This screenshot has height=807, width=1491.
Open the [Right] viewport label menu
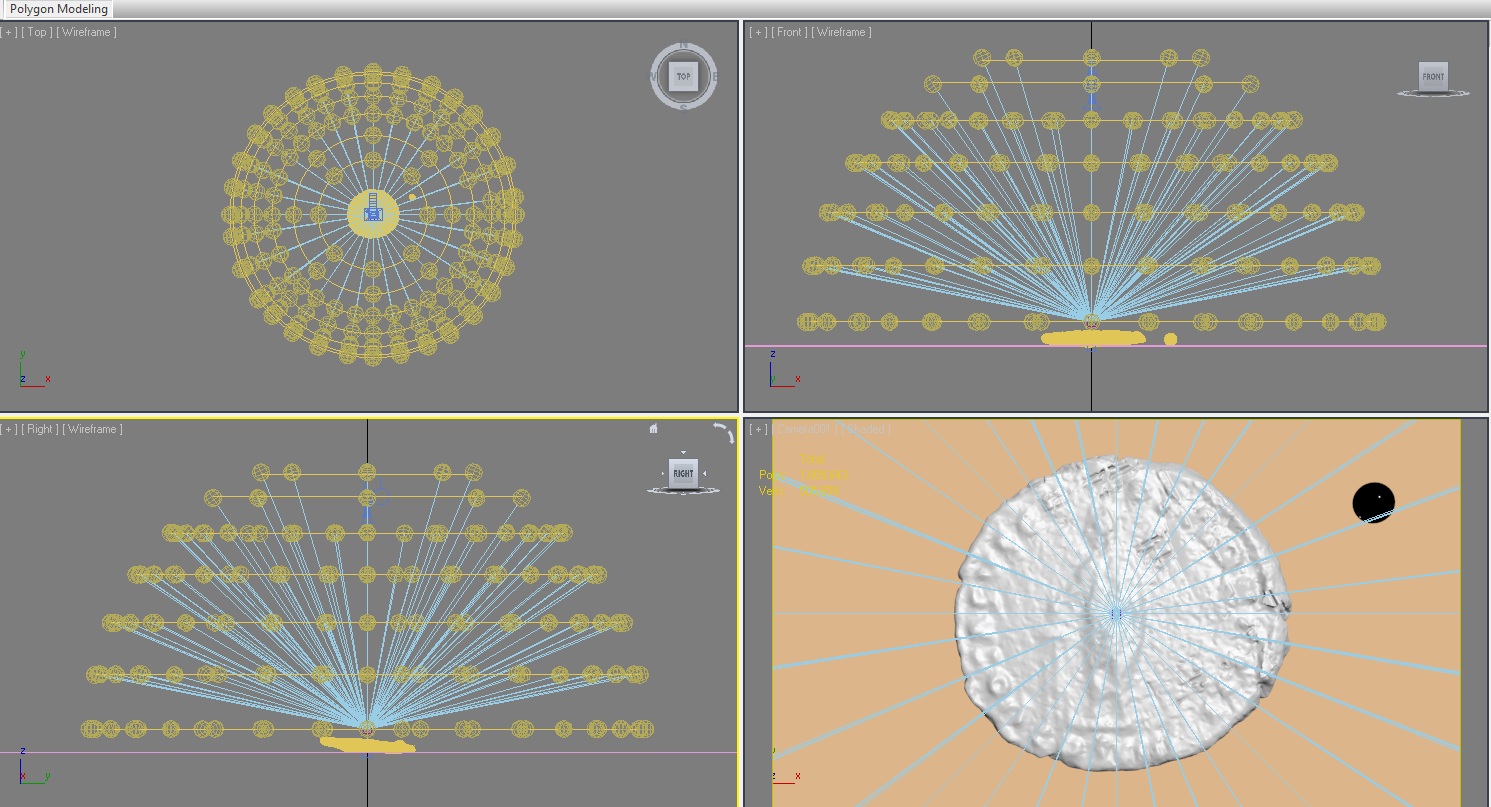40,429
